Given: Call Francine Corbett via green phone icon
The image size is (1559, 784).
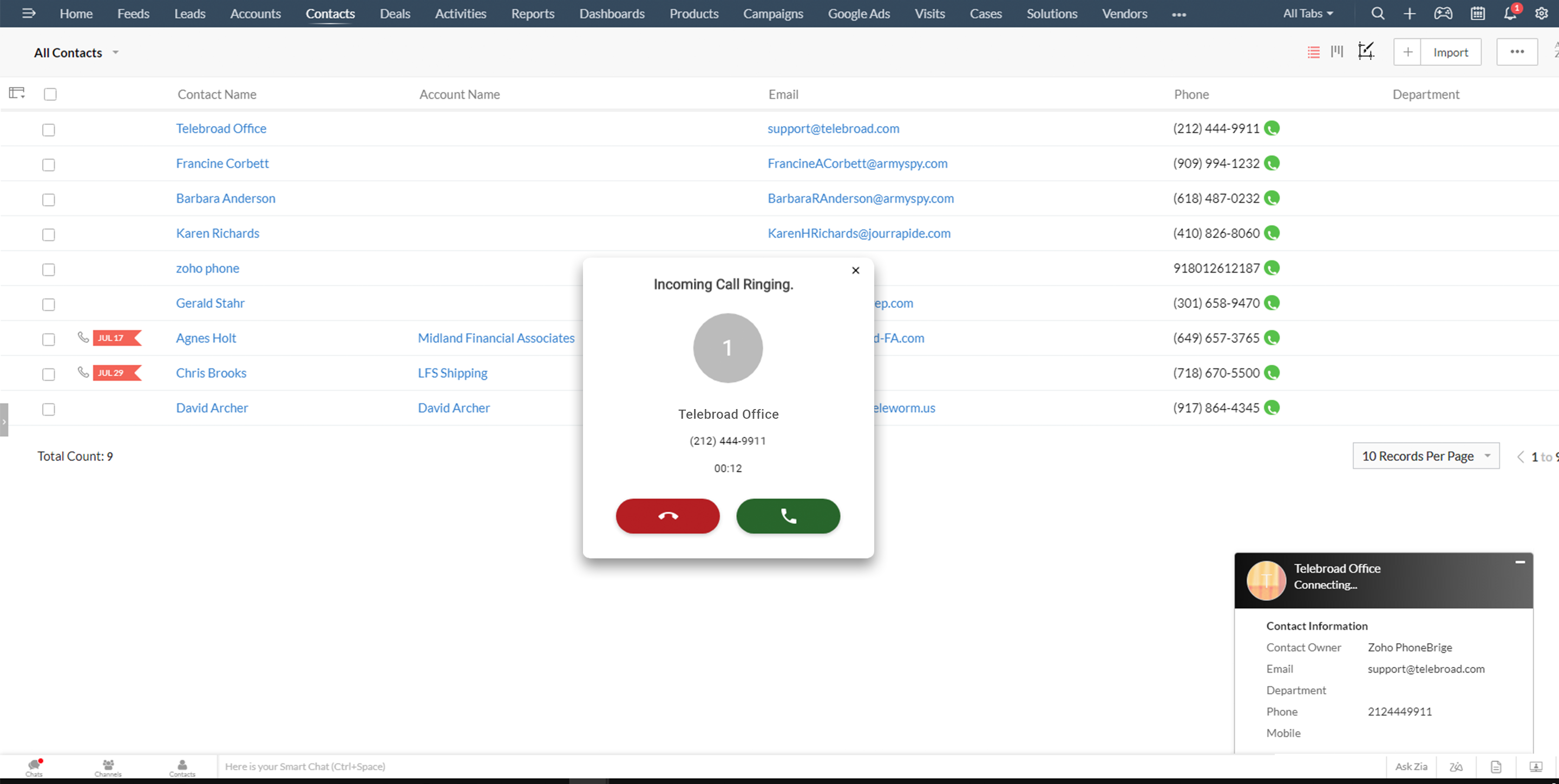Looking at the screenshot, I should tap(1272, 163).
